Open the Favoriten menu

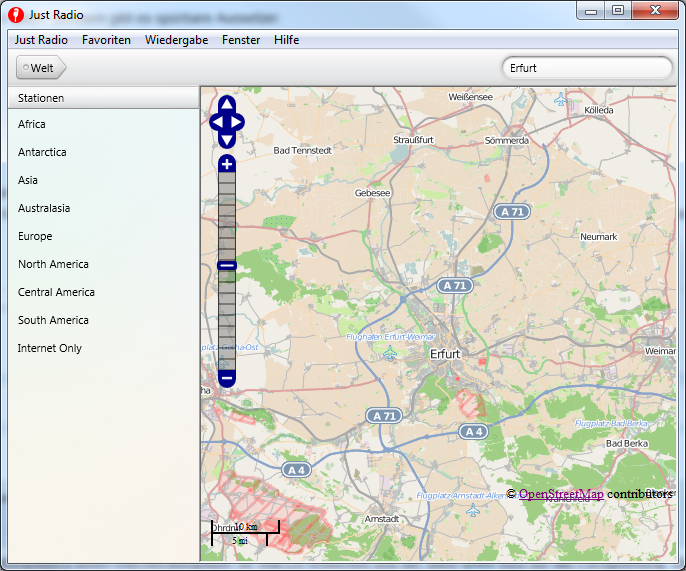[106, 40]
